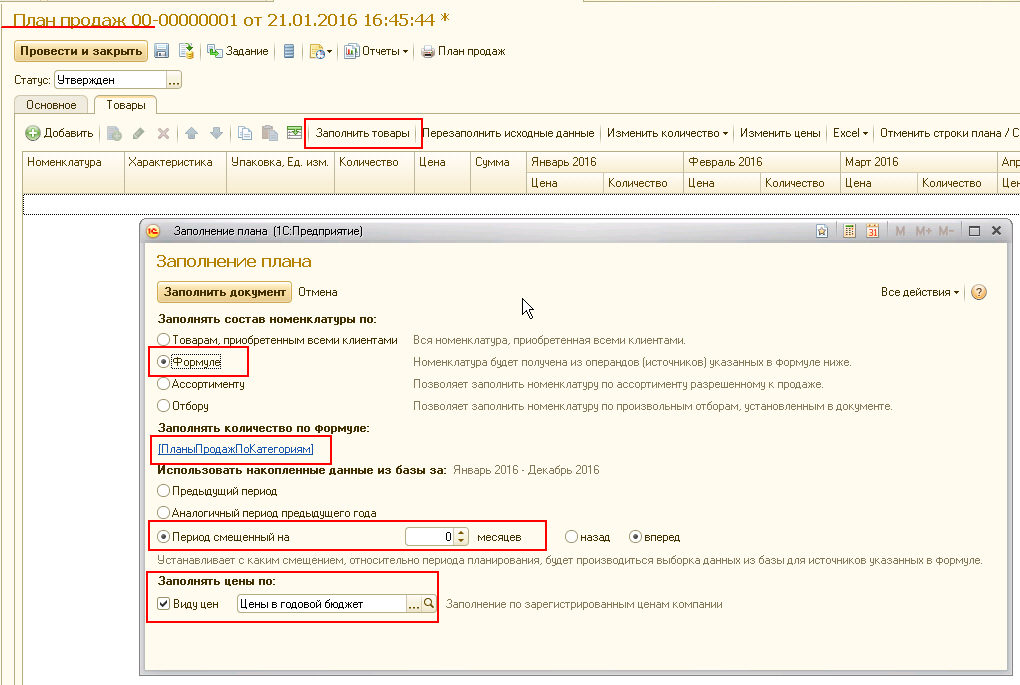
Task: Open help with the question mark icon
Action: pos(978,292)
